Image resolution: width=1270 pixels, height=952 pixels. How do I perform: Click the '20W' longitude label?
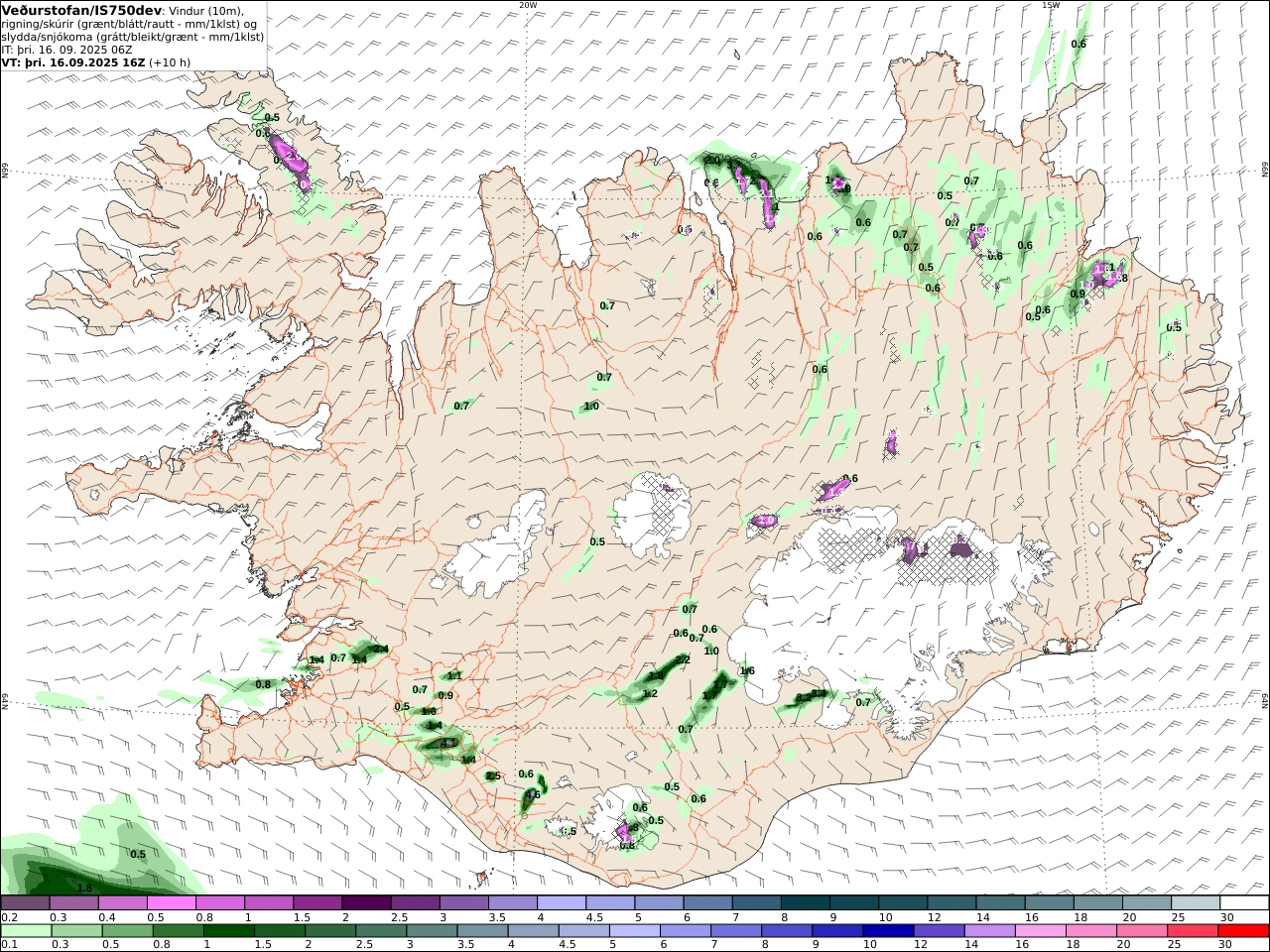coord(528,5)
